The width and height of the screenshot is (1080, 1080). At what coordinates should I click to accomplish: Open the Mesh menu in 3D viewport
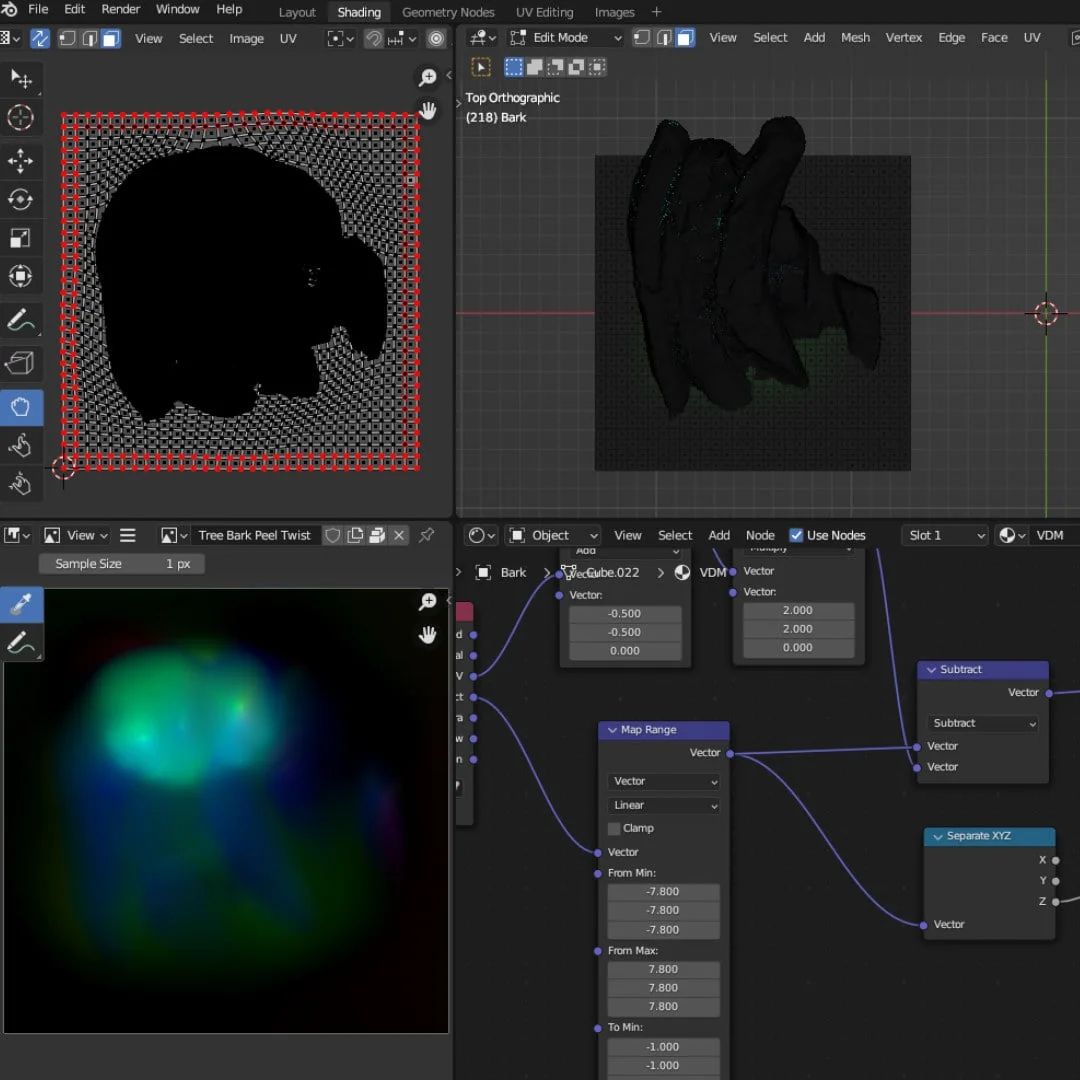pyautogui.click(x=855, y=38)
